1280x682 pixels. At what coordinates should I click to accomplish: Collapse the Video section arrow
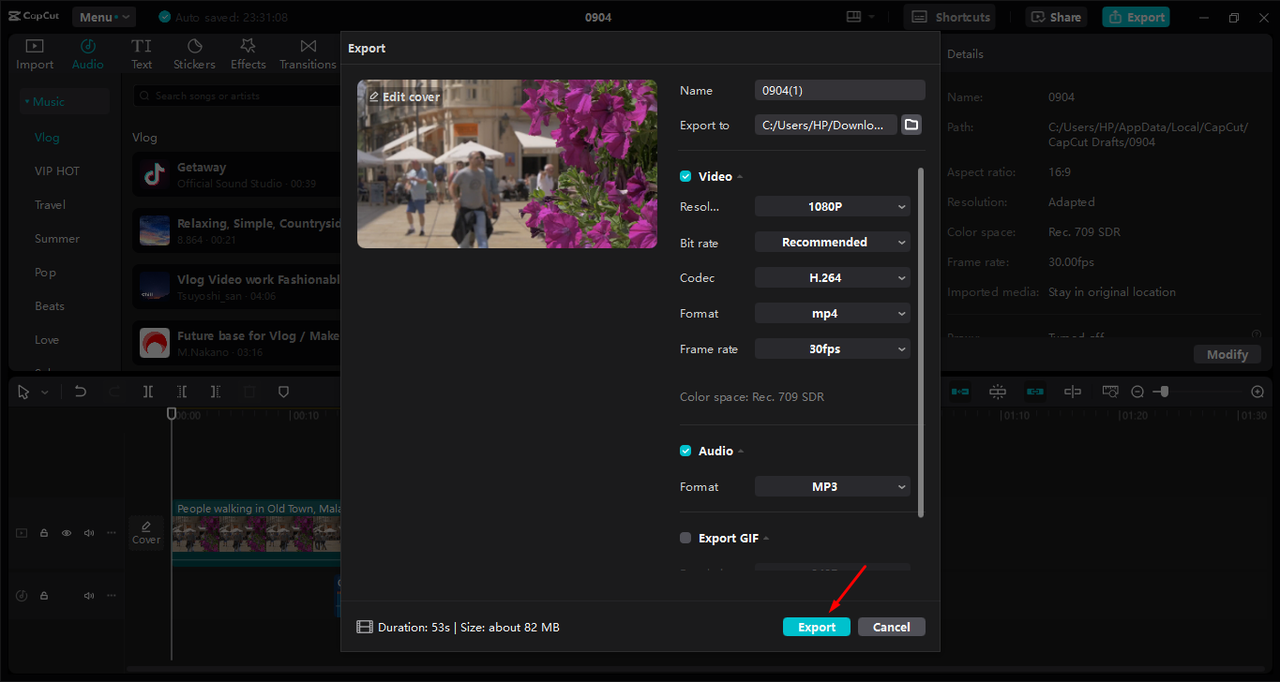click(x=741, y=177)
